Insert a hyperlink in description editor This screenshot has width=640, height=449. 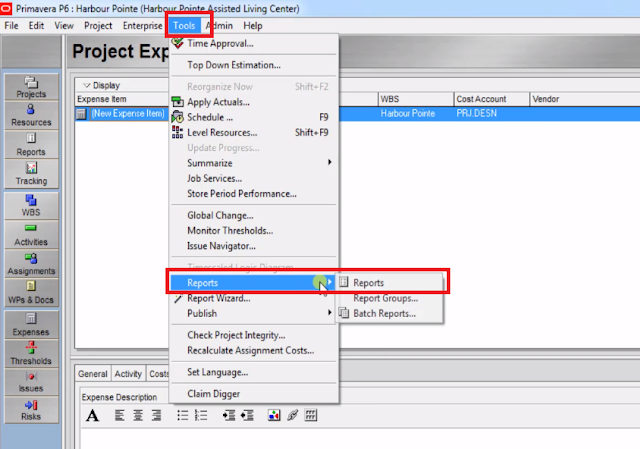pos(292,416)
